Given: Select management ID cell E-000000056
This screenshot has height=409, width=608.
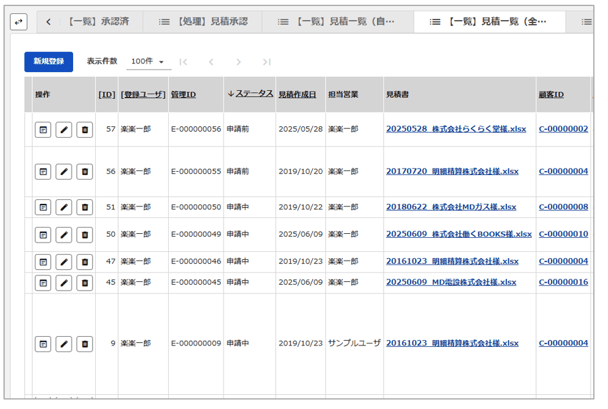Looking at the screenshot, I should [196, 129].
